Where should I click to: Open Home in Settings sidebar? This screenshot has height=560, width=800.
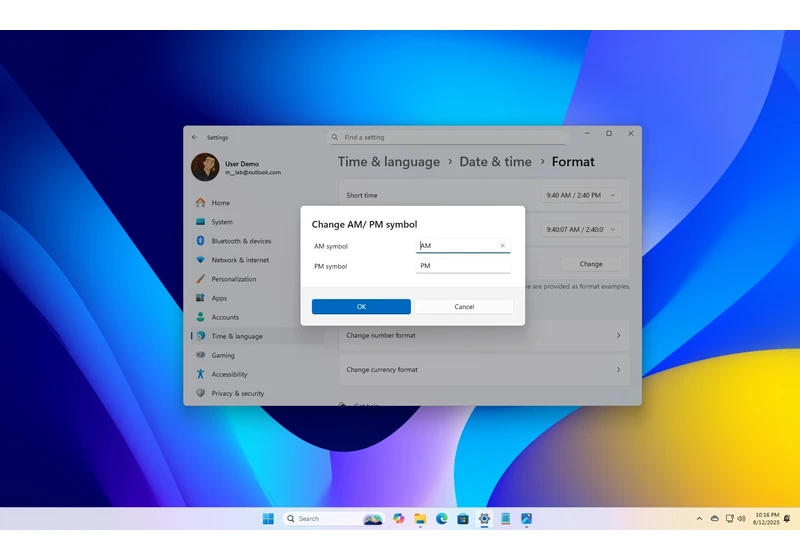(x=257, y=202)
